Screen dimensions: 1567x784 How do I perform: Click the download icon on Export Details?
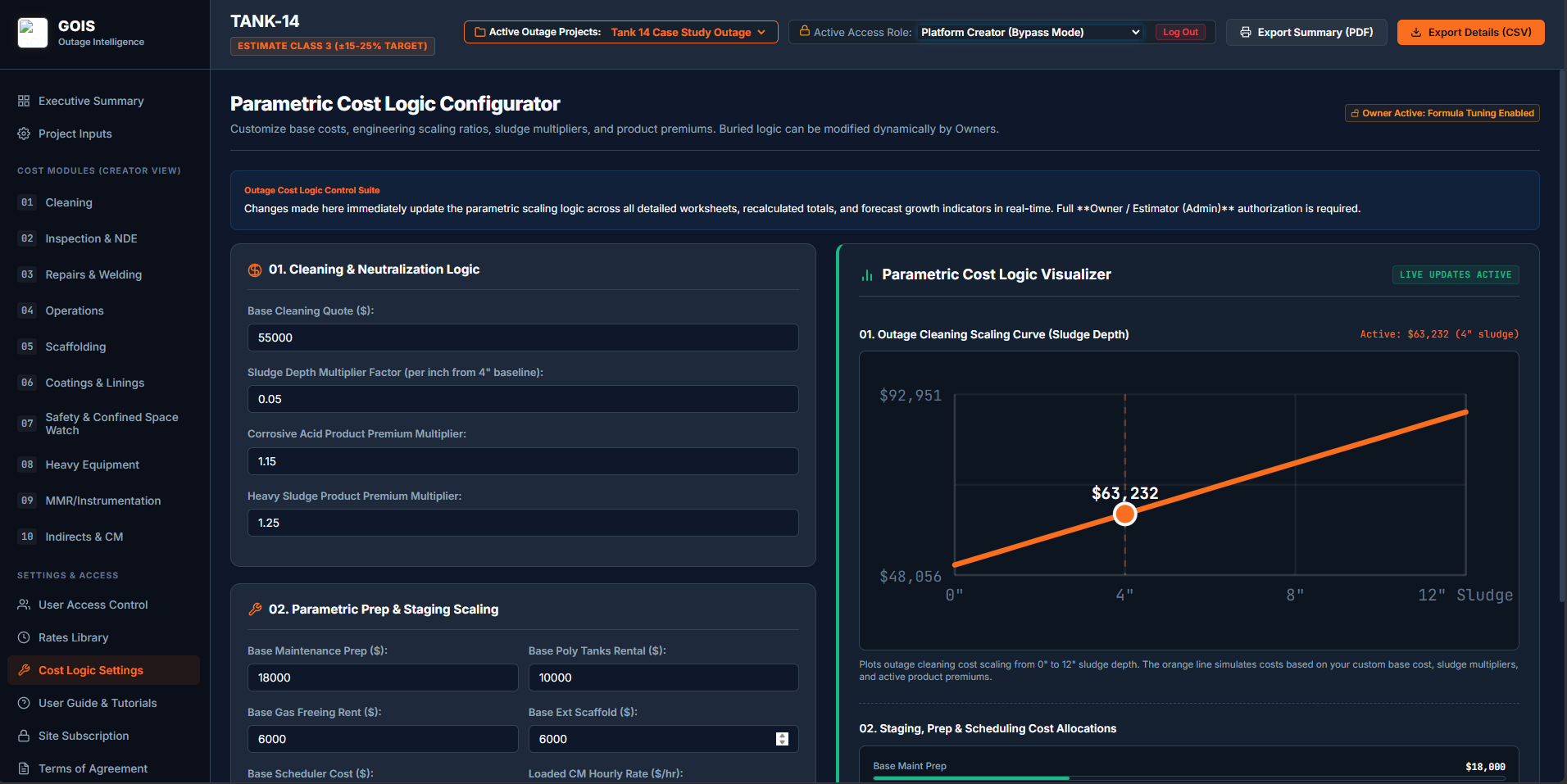click(x=1416, y=32)
